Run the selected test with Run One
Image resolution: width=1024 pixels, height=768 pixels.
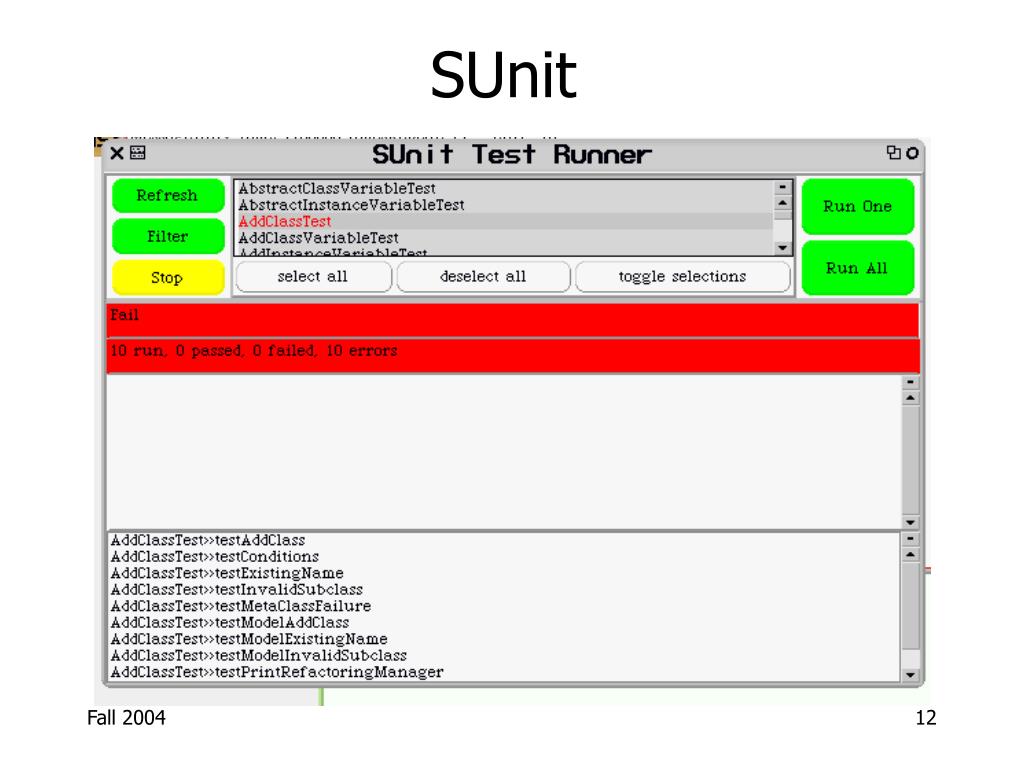pos(857,206)
